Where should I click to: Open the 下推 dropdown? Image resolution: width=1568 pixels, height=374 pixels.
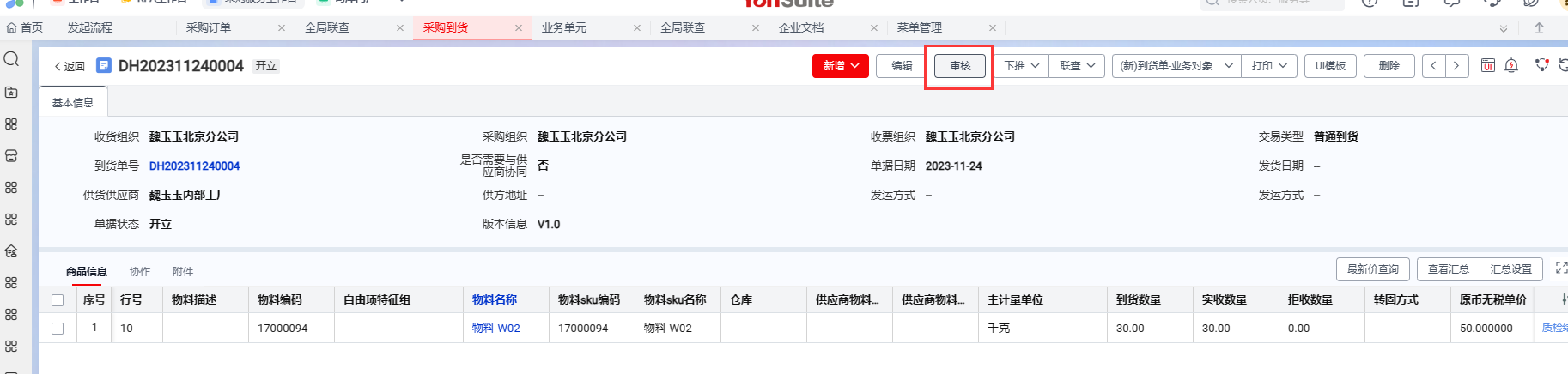pos(1022,66)
